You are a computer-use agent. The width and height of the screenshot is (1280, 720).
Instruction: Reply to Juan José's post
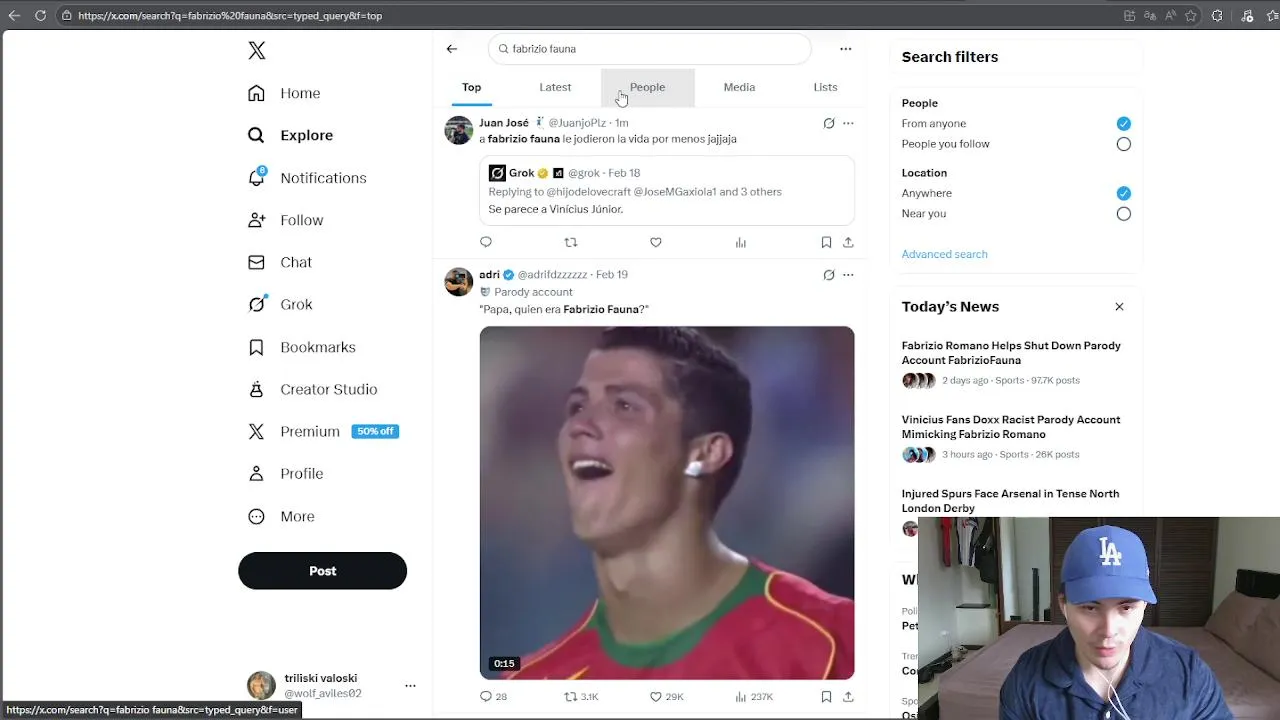[486, 242]
